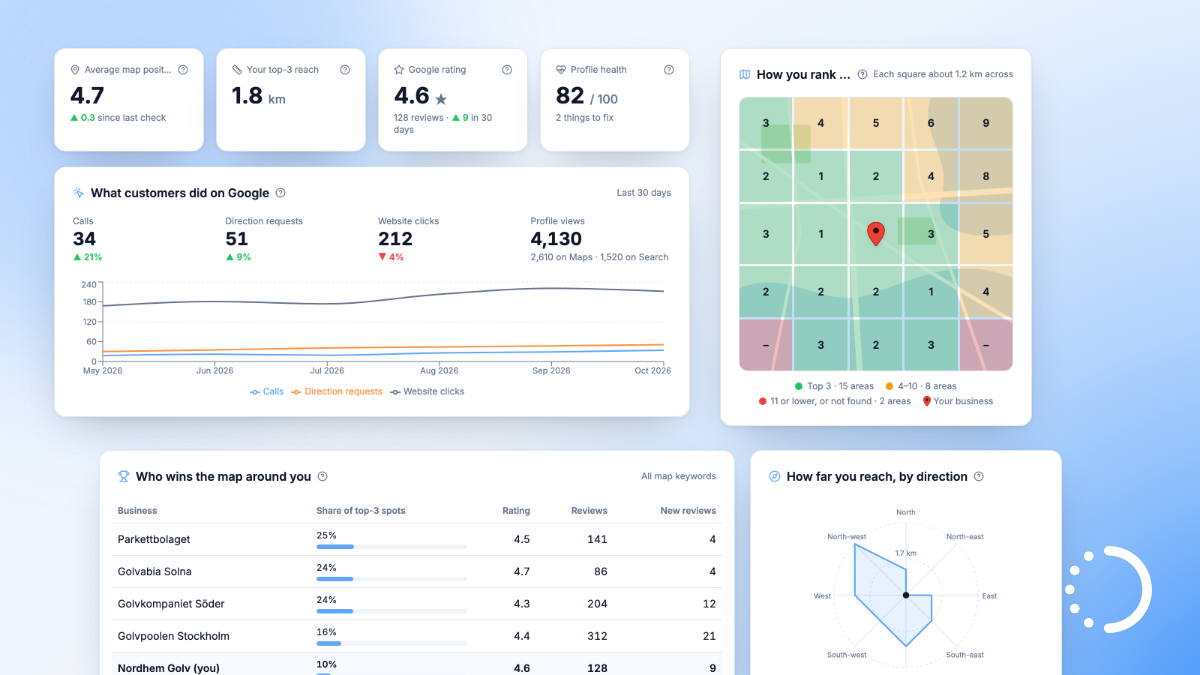The height and width of the screenshot is (675, 1200).
Task: Click Your business legend entry
Action: (x=957, y=401)
